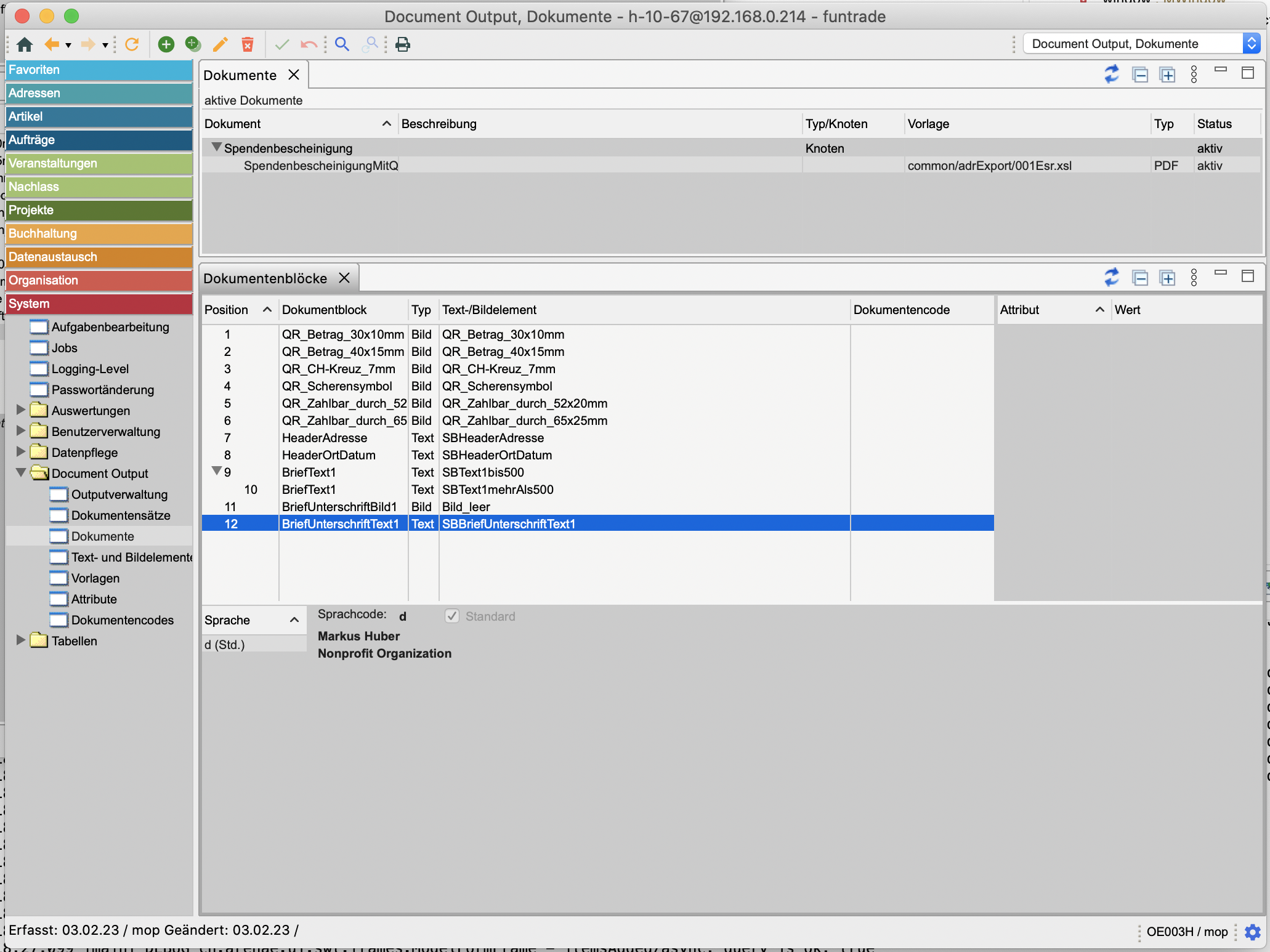The height and width of the screenshot is (952, 1270).
Task: Toggle the Standard checkbox
Action: click(x=452, y=616)
